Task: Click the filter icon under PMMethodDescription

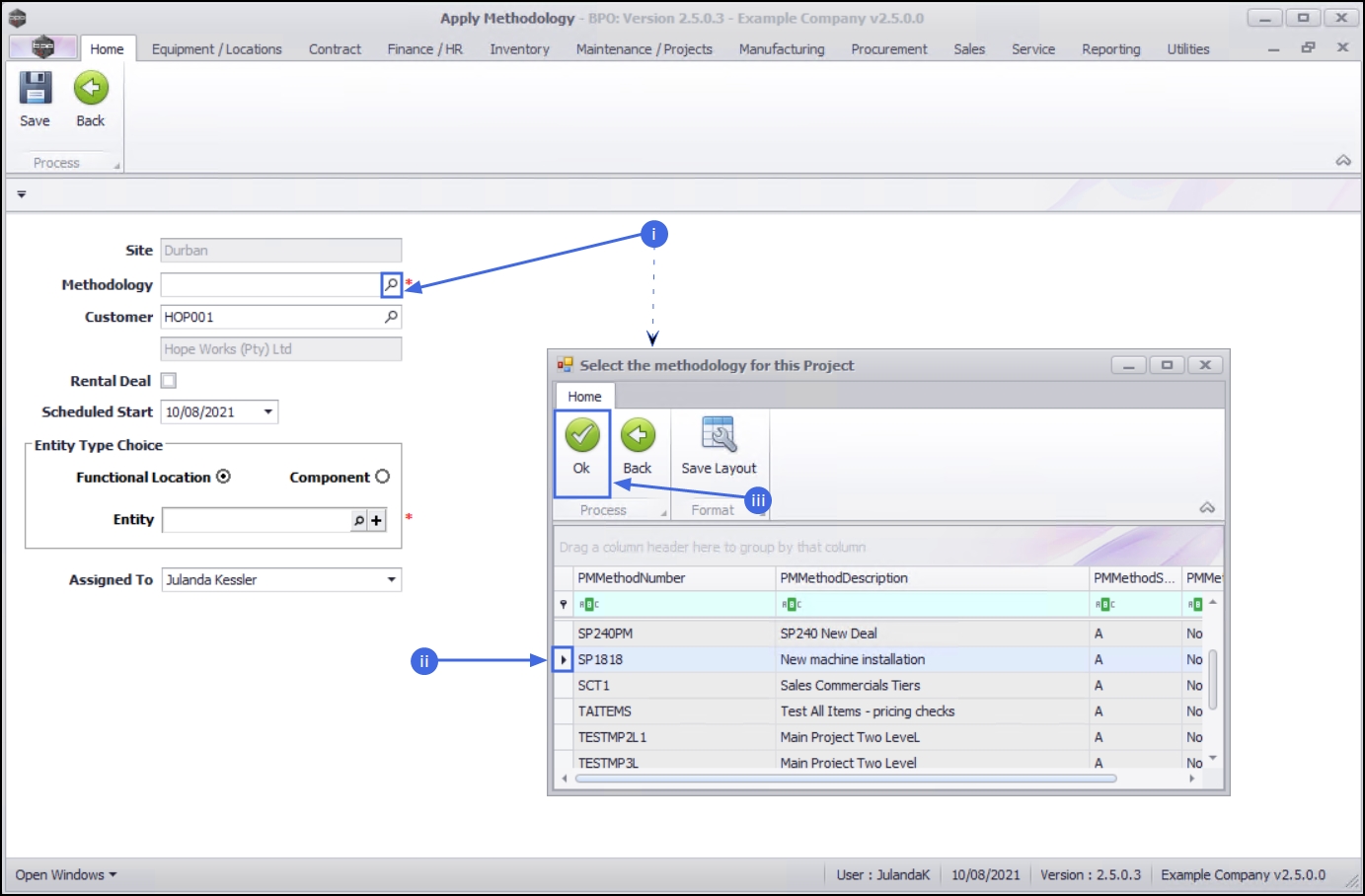Action: 791,604
